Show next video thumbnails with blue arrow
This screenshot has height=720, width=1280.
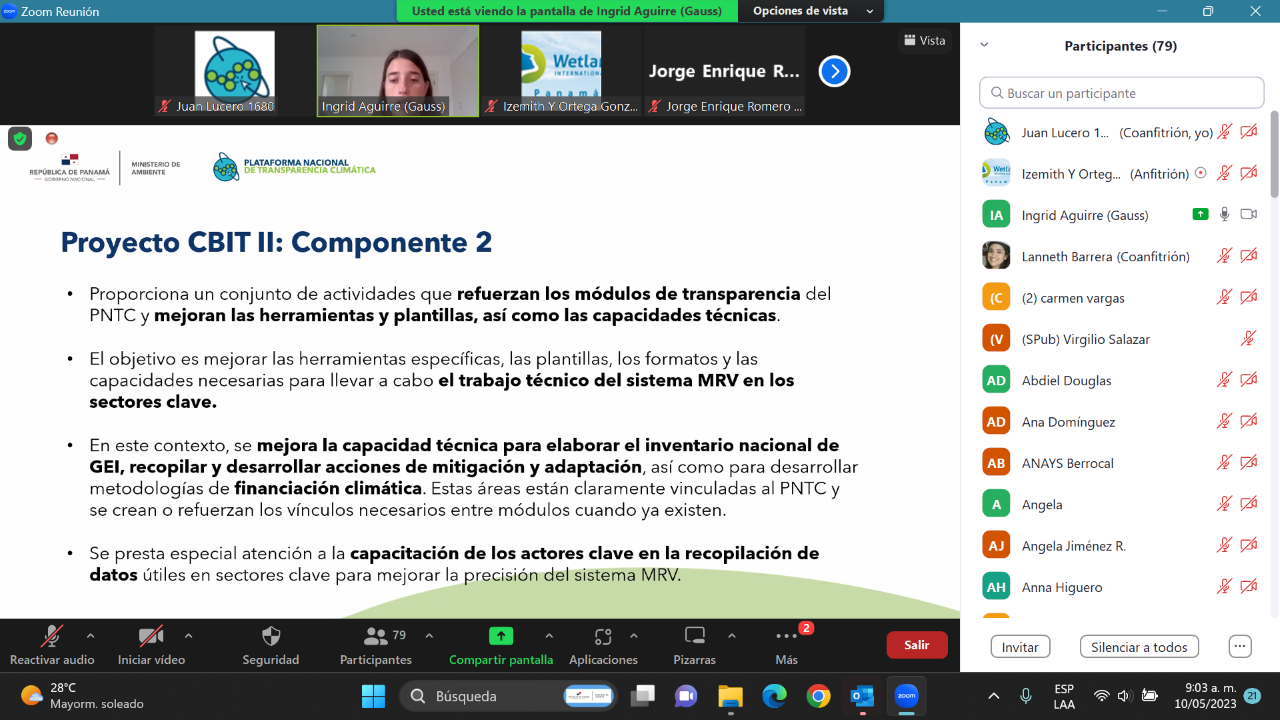coord(834,71)
